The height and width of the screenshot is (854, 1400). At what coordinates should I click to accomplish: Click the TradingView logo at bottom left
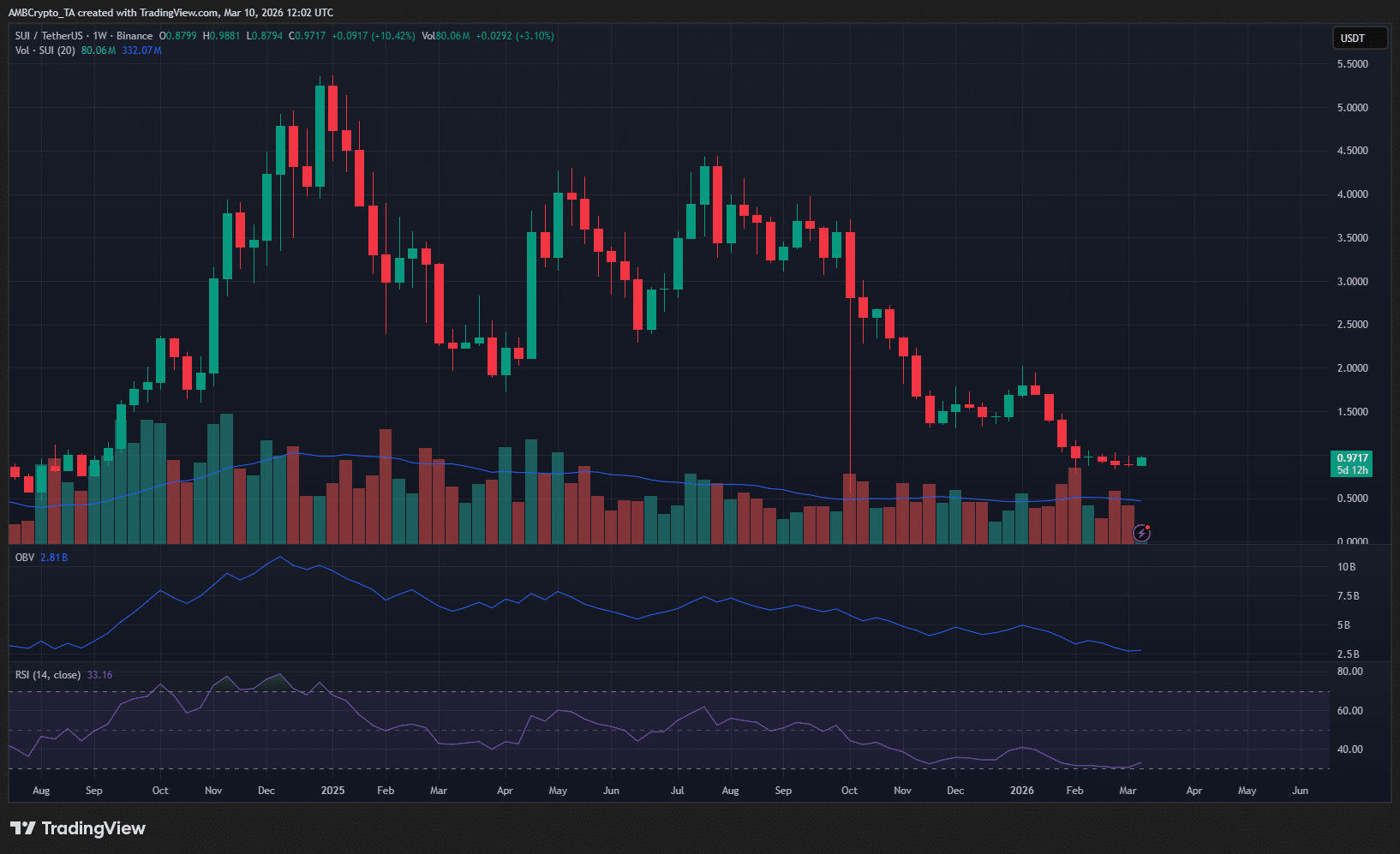78,828
